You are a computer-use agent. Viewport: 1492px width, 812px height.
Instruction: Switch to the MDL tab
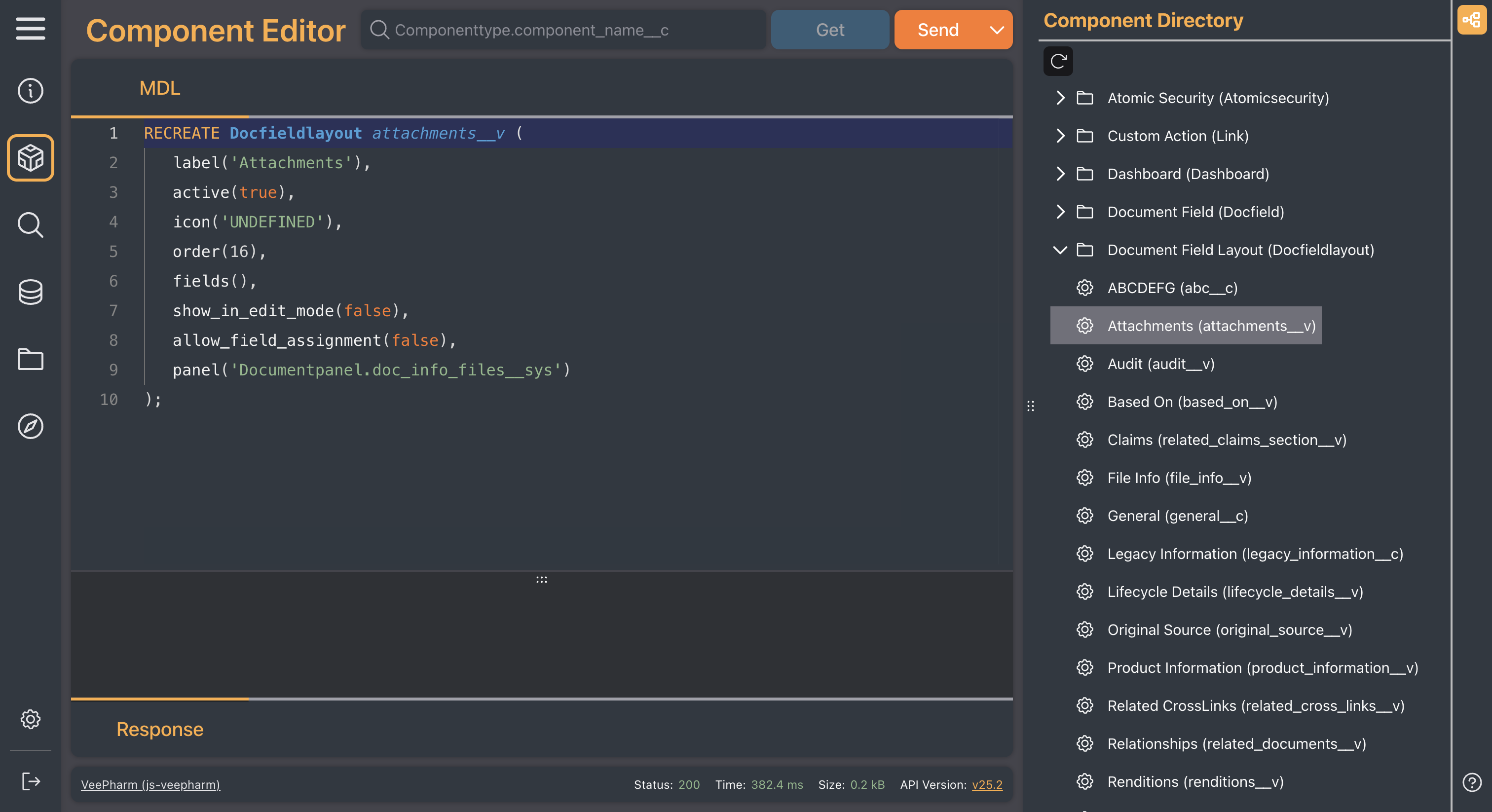[x=159, y=88]
